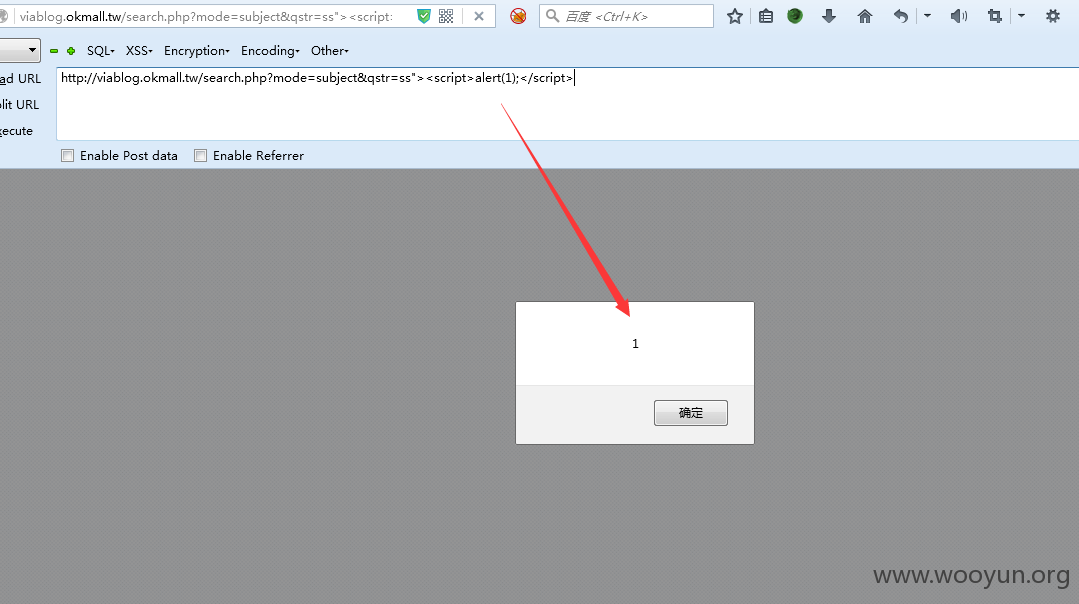
Task: Tick the Enable Referrer checkbox
Action: click(200, 155)
